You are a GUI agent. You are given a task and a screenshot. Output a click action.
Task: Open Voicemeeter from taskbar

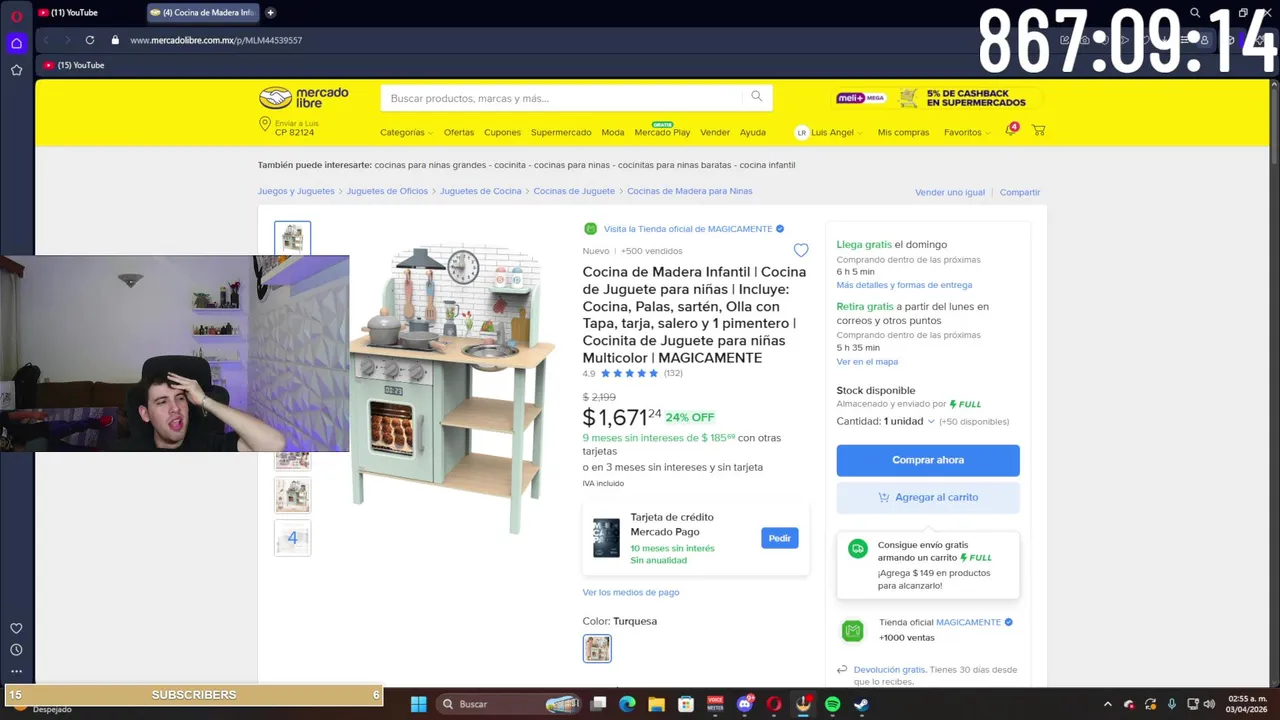[715, 704]
